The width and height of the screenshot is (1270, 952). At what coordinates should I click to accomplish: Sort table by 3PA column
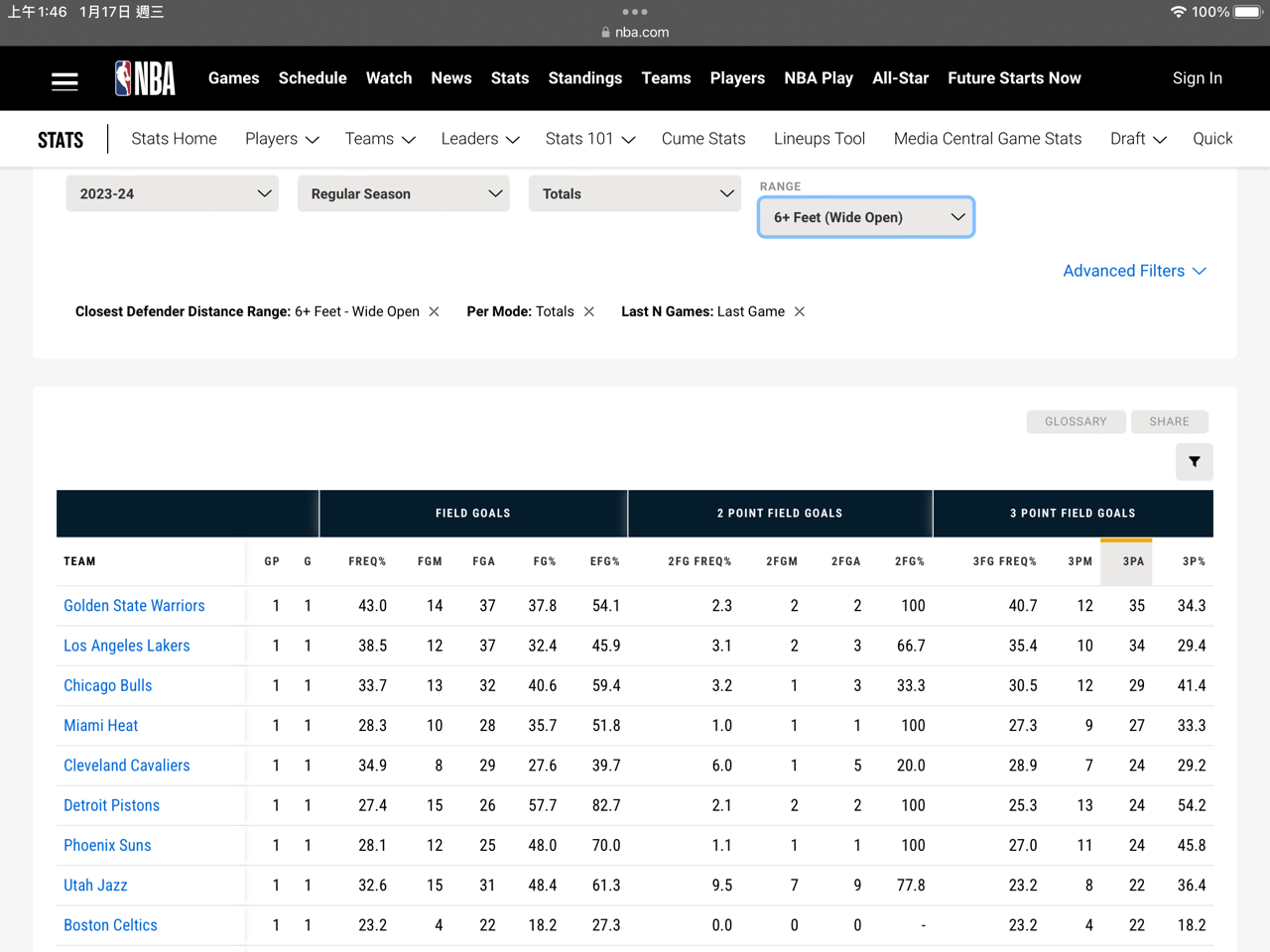tap(1133, 561)
